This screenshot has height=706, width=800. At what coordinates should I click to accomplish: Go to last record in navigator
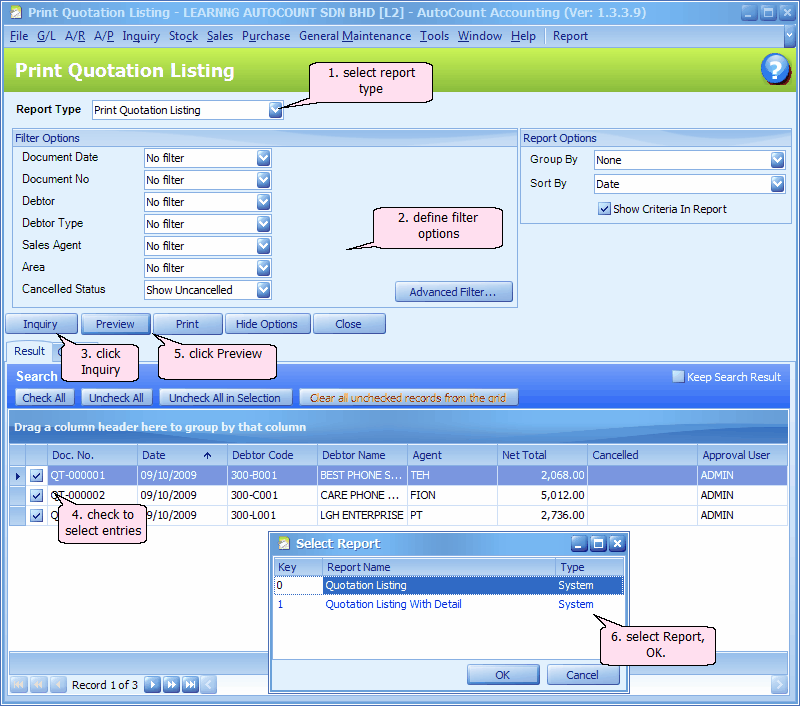[190, 685]
